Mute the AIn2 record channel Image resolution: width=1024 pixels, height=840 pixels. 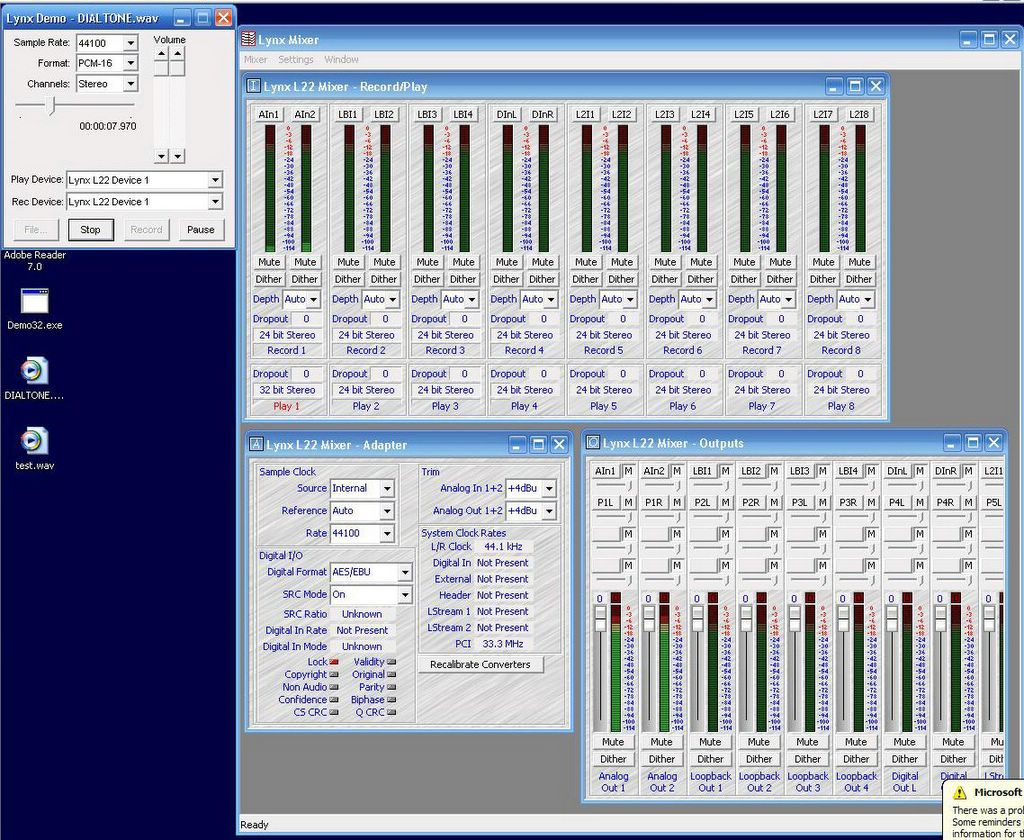click(x=304, y=262)
